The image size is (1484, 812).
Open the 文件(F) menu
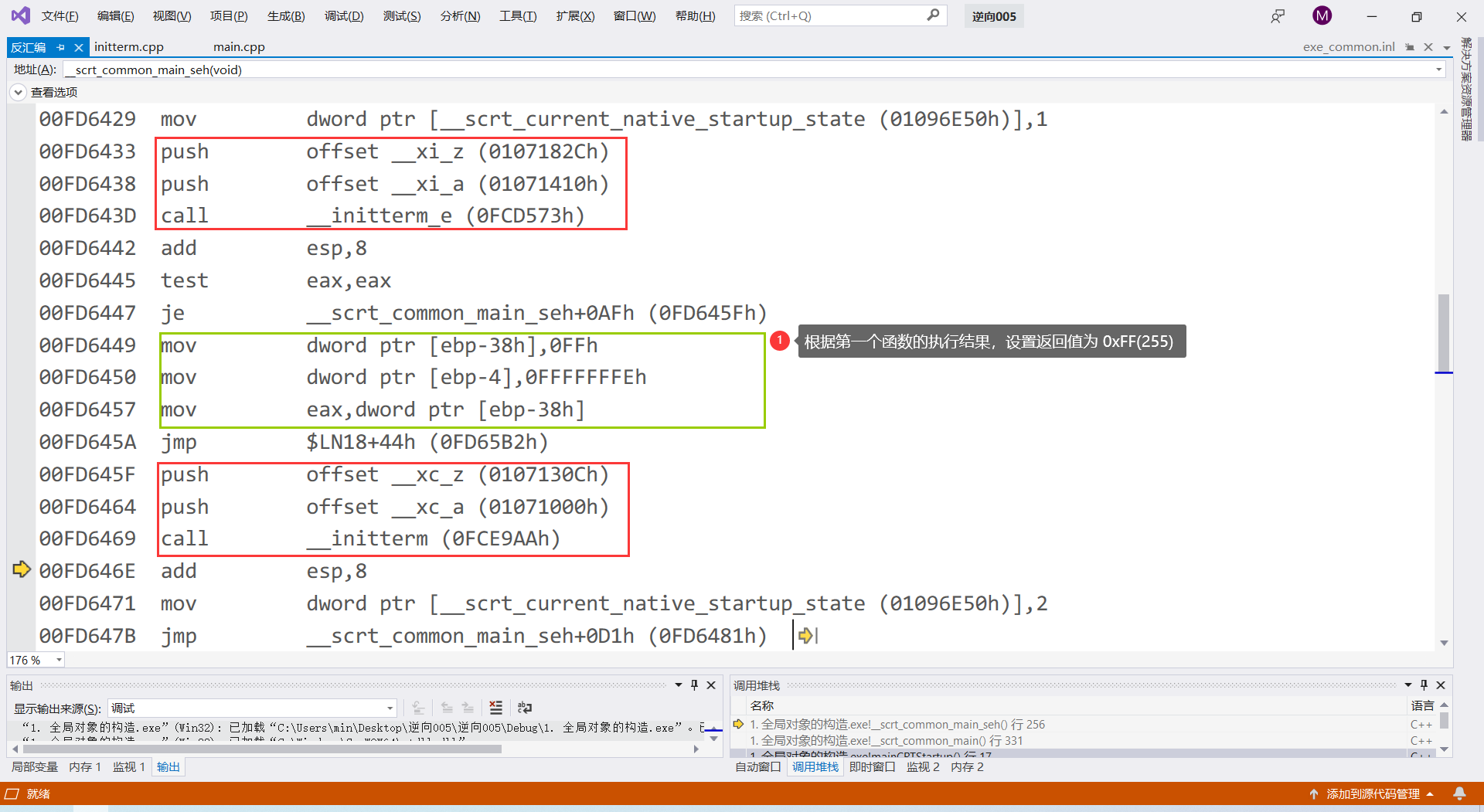click(x=60, y=16)
